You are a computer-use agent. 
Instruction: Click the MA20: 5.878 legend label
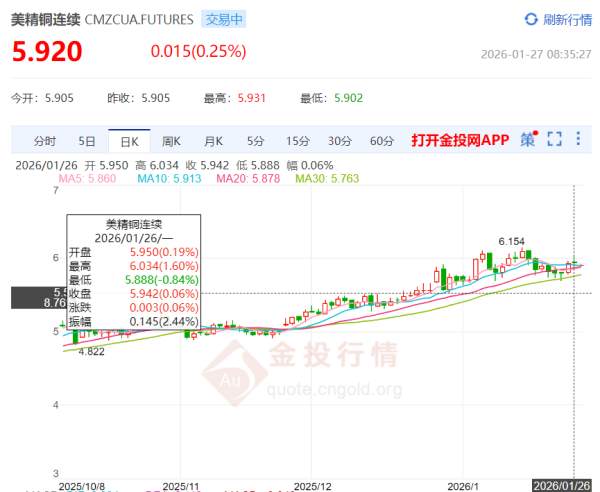click(248, 179)
